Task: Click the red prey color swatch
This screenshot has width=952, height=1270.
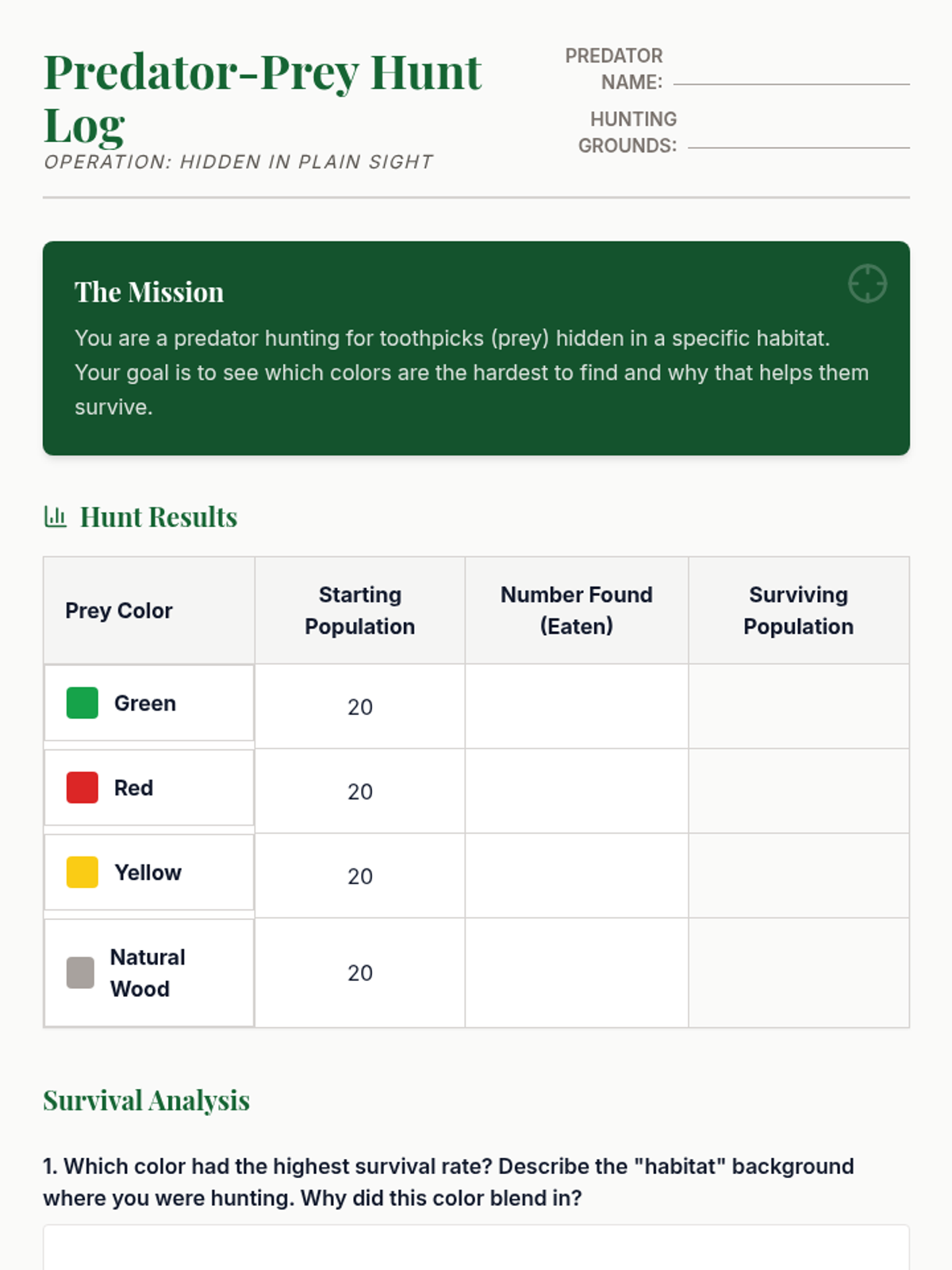Action: click(x=82, y=787)
